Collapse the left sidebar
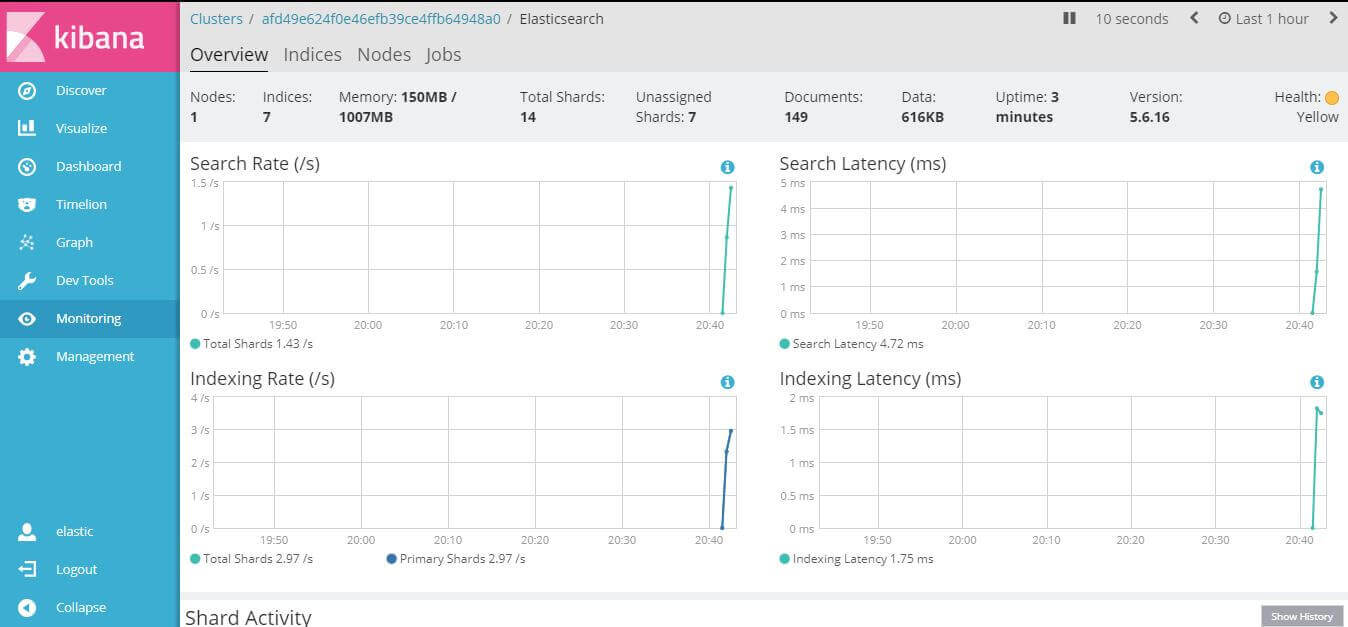This screenshot has height=627, width=1348. (x=80, y=607)
